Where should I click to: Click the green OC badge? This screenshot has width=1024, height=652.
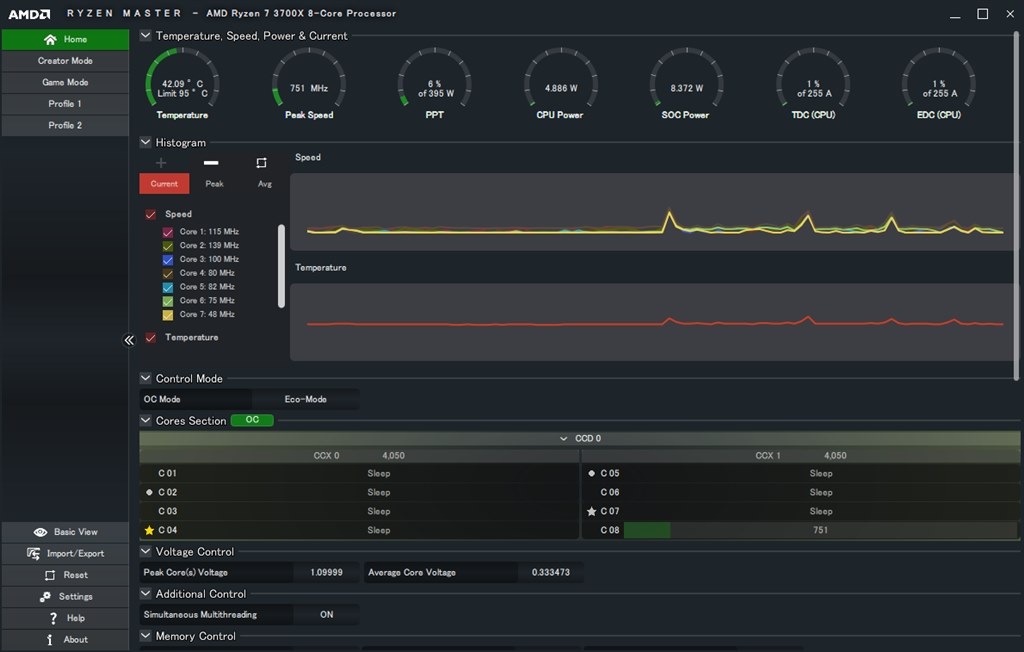pos(252,420)
